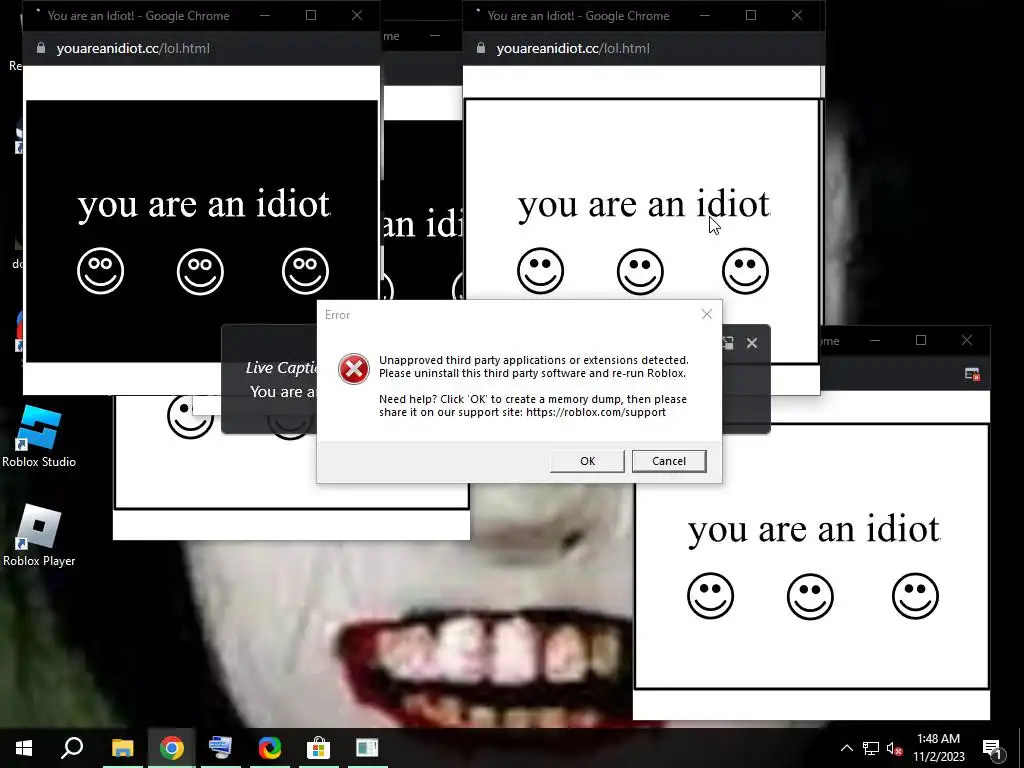1024x768 pixels.
Task: Minimize the top-left Chrome window
Action: pos(264,15)
